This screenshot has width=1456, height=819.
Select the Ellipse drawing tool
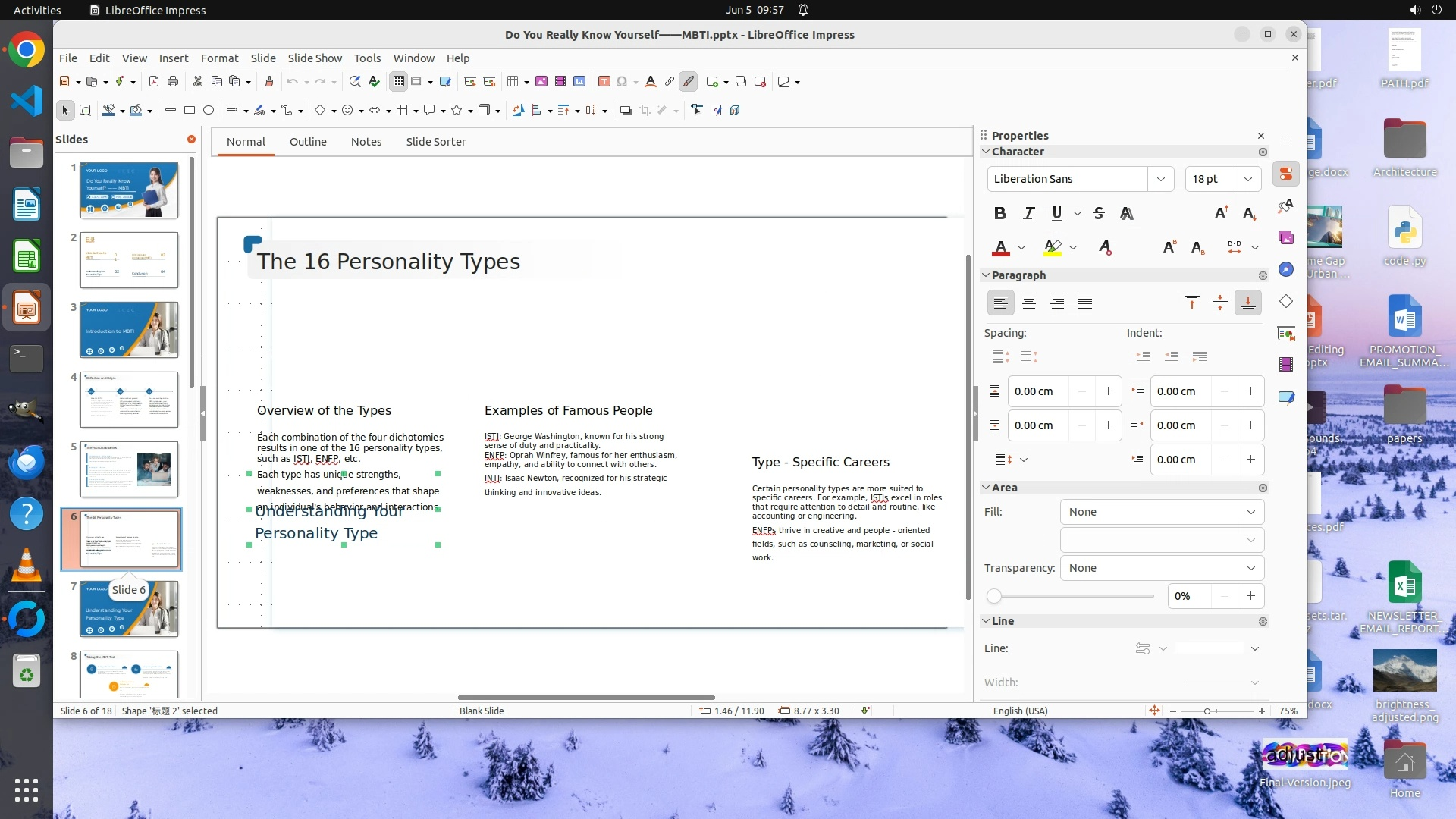click(x=209, y=111)
